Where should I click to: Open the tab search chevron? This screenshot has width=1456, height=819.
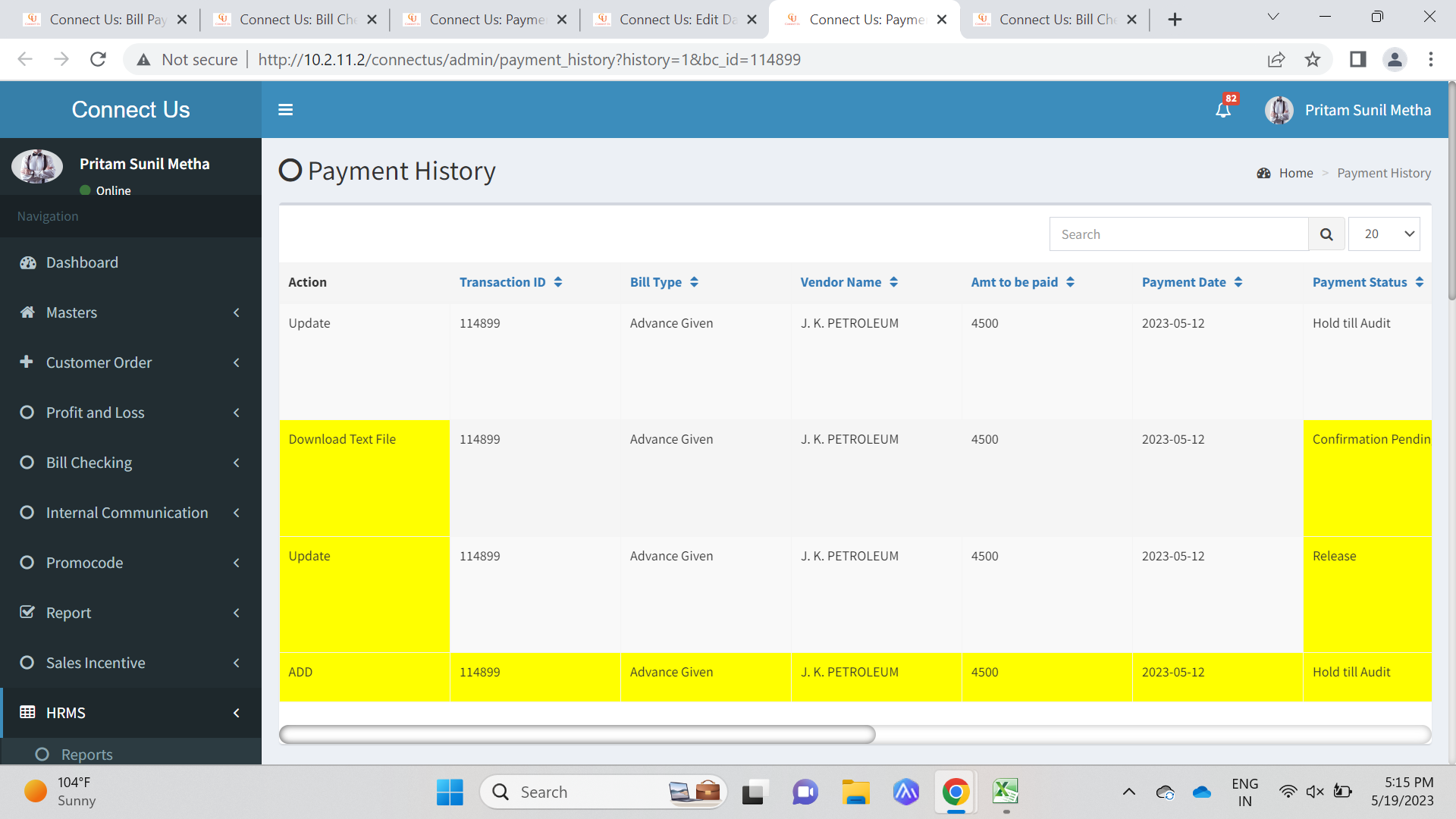tap(1273, 17)
